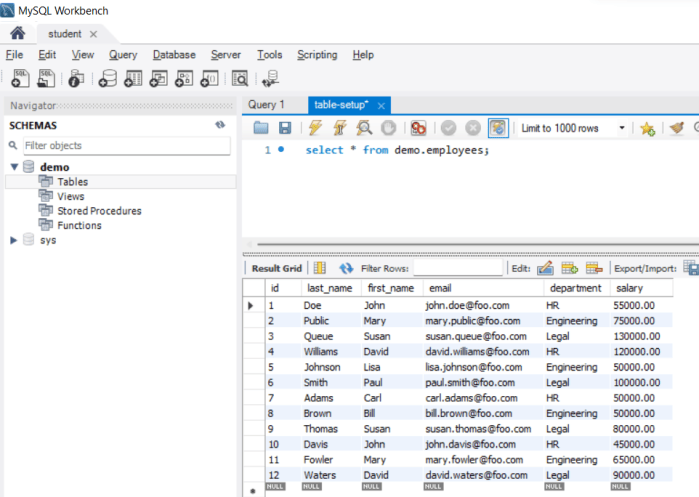Open the Server menu
The image size is (699, 497).
point(226,54)
